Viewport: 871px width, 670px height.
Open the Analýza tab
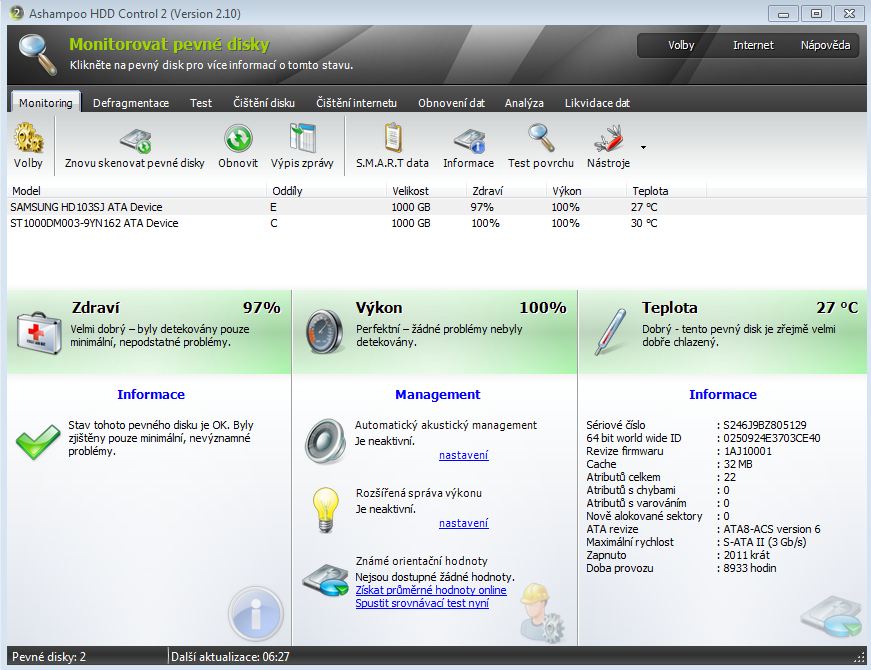(524, 103)
